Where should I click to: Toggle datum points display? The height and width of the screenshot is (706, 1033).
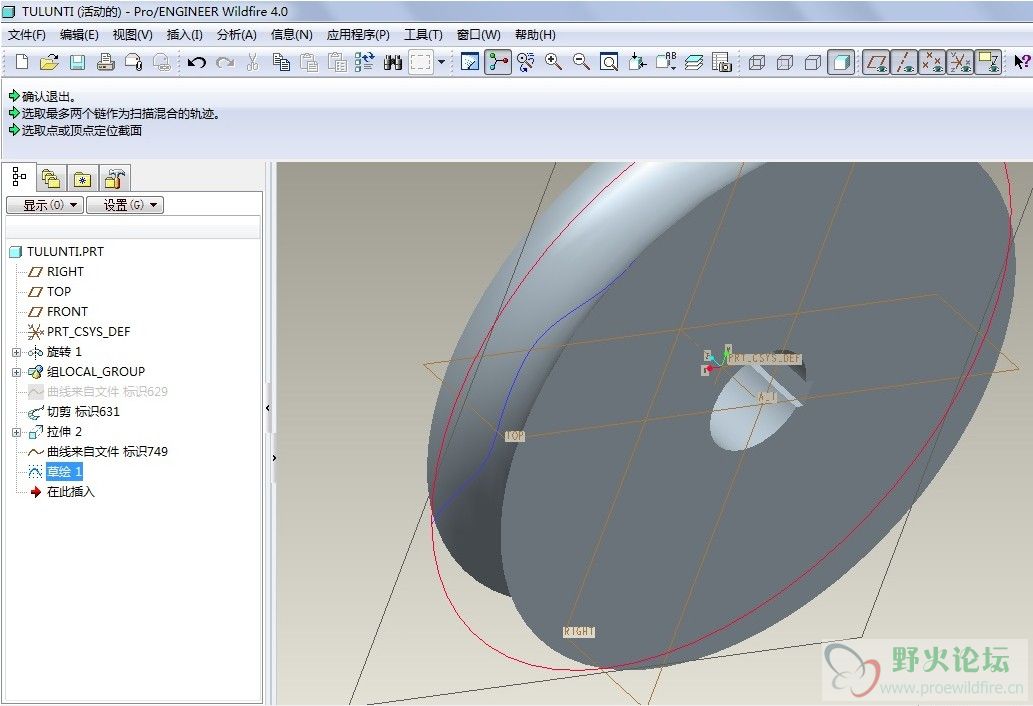932,62
